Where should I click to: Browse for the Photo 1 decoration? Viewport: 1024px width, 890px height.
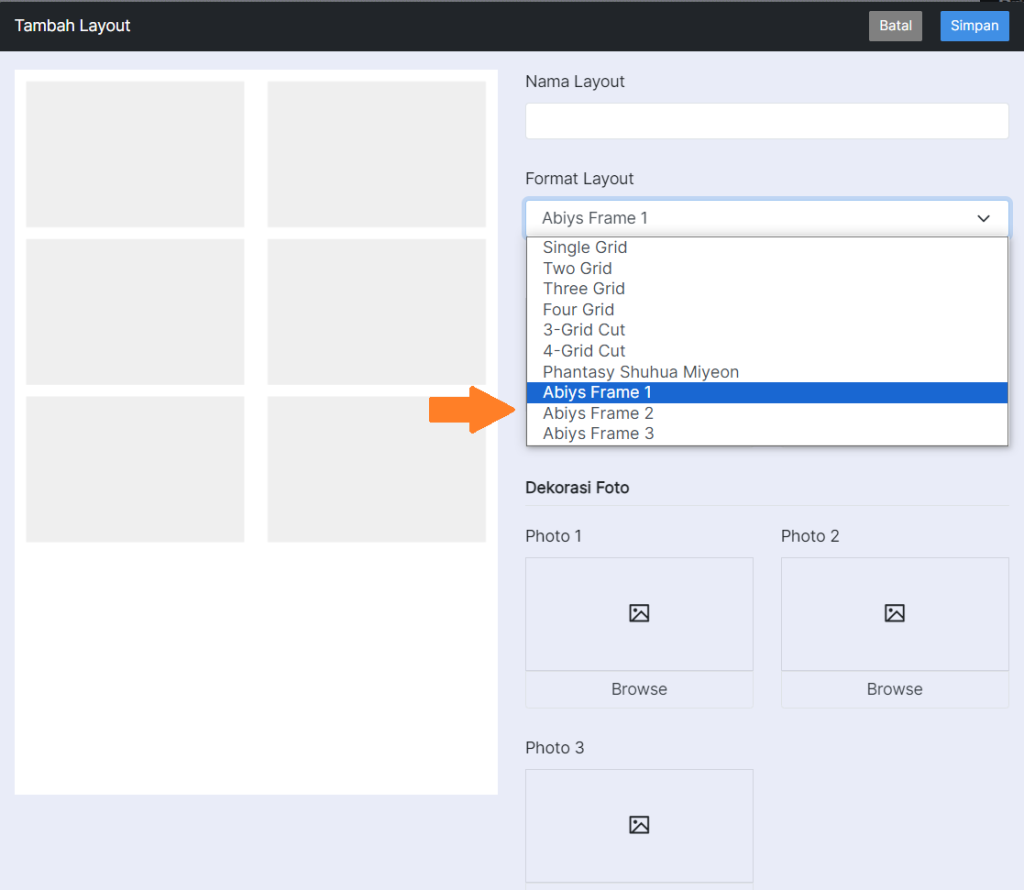coord(639,689)
